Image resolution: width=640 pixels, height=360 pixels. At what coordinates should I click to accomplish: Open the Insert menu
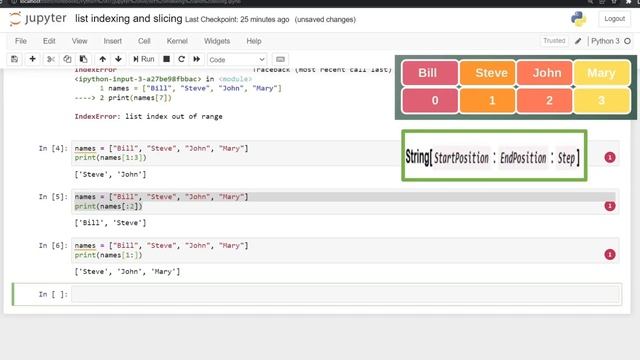(113, 41)
